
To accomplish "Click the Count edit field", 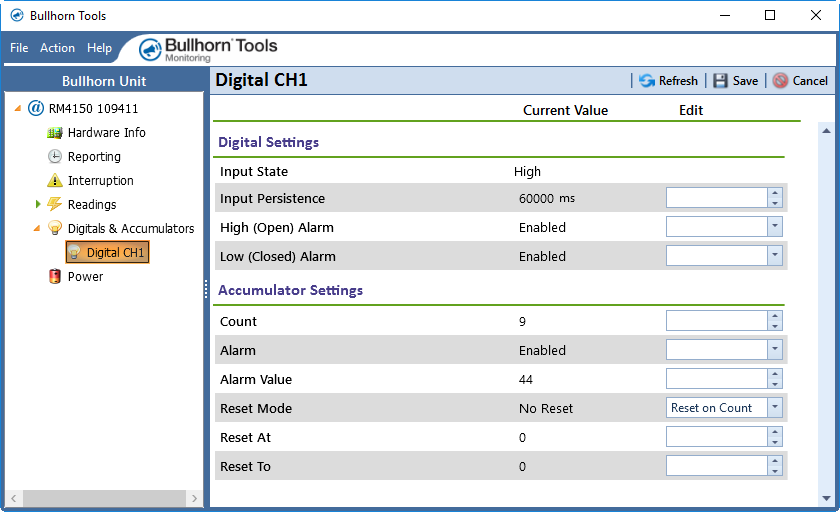I will tap(717, 321).
